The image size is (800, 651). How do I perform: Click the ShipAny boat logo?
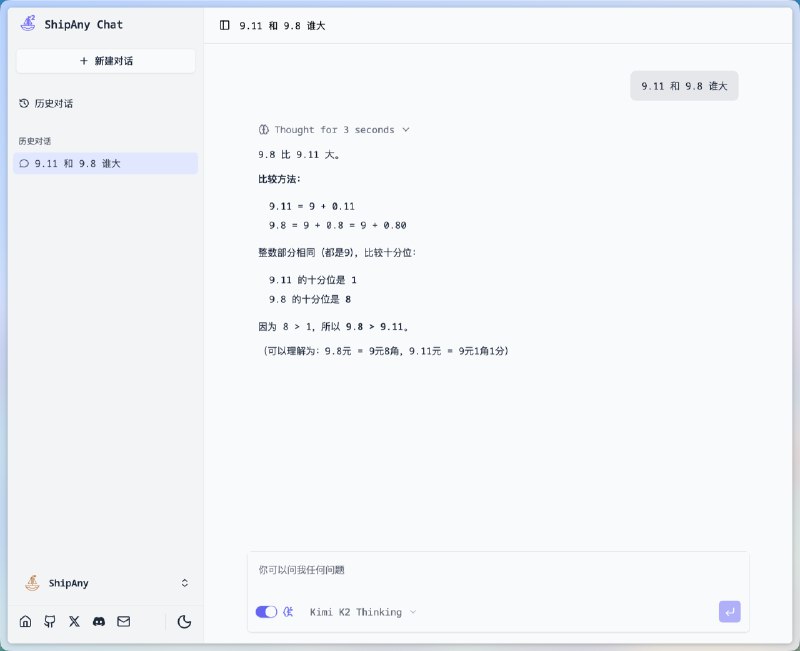(x=27, y=23)
